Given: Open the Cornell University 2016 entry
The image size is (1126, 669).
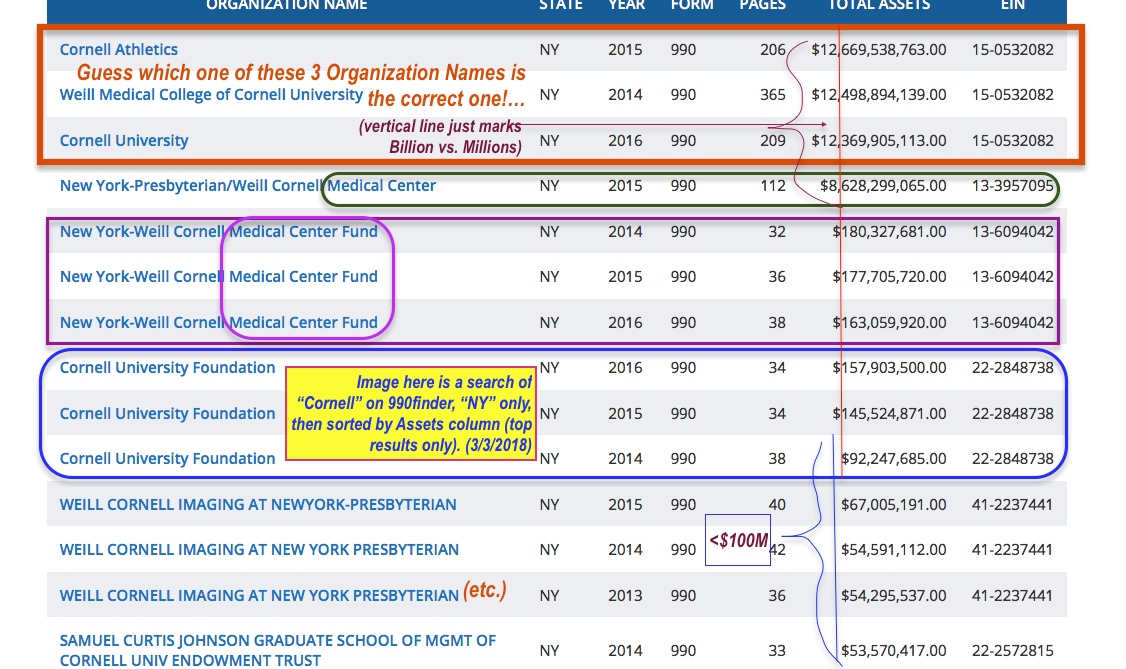Looking at the screenshot, I should click(x=124, y=141).
